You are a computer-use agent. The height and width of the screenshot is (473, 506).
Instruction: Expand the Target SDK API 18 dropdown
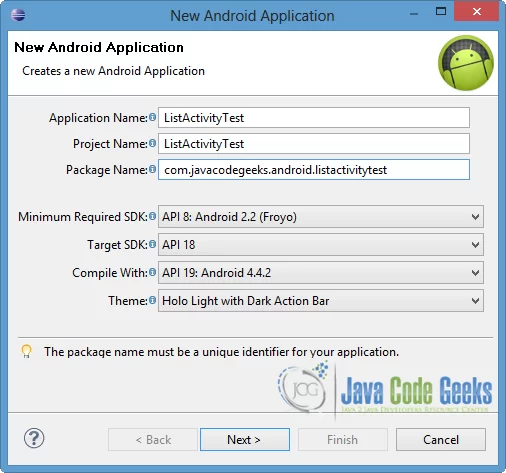coord(321,245)
